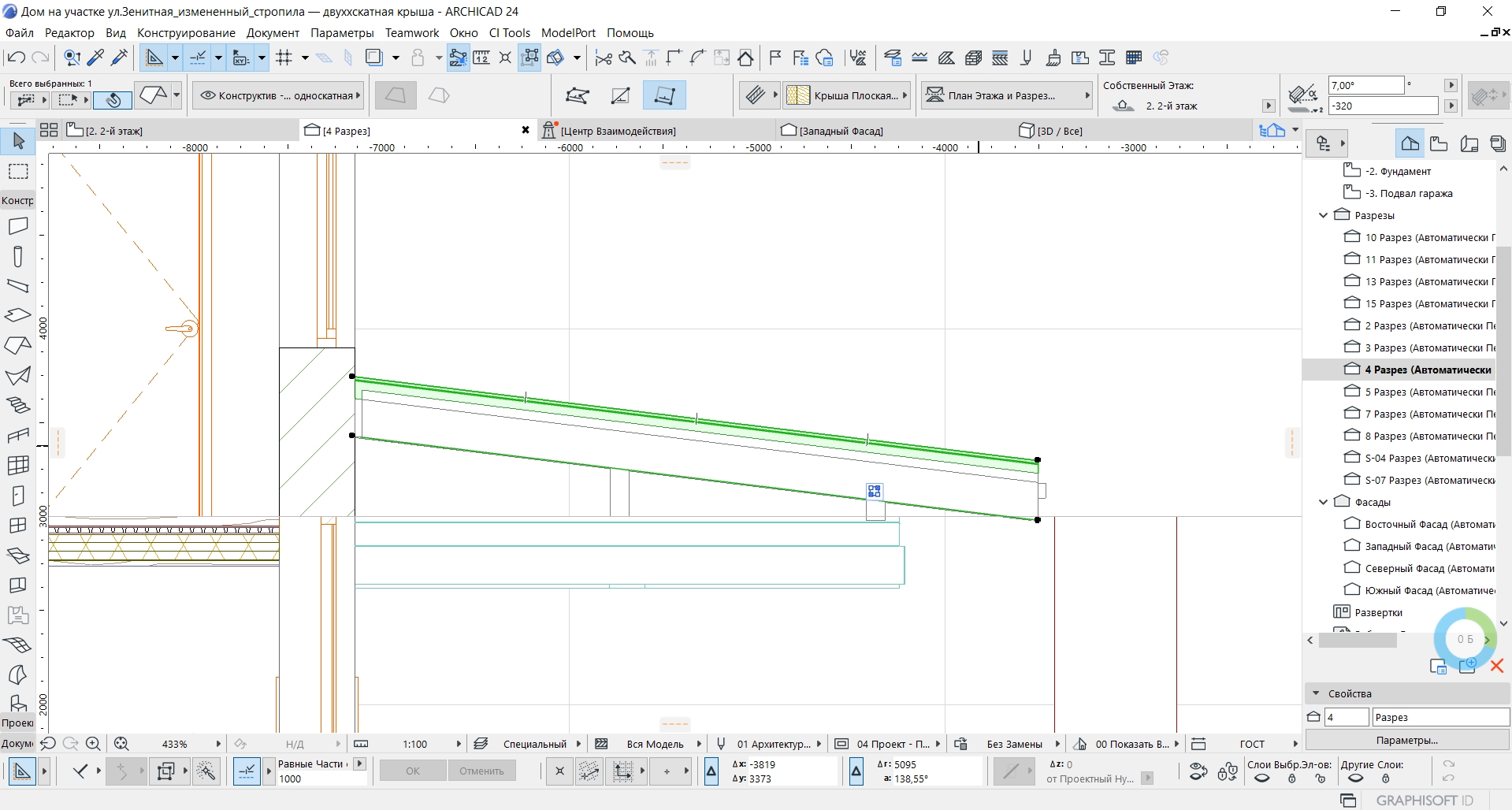This screenshot has width=1512, height=810.
Task: Click the scissors split tool icon
Action: [604, 58]
